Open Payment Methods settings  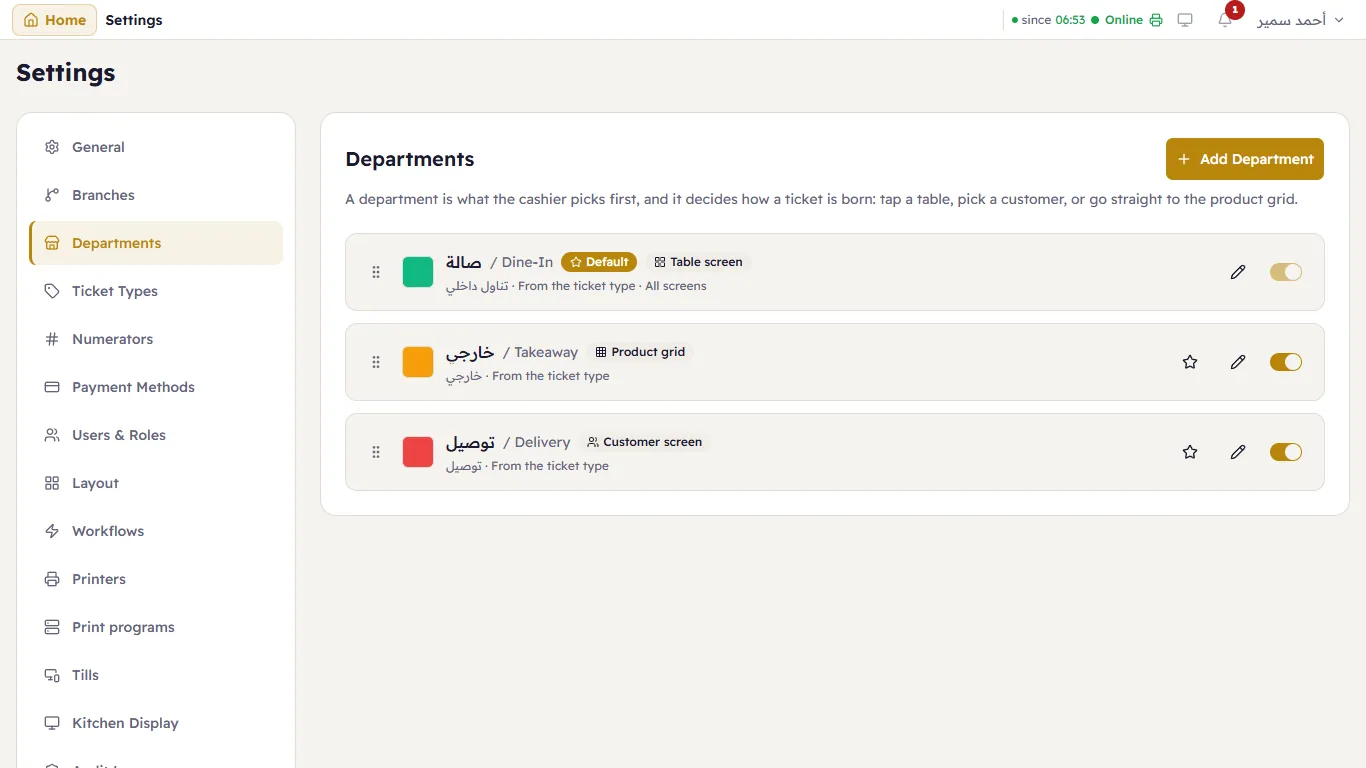click(x=156, y=387)
